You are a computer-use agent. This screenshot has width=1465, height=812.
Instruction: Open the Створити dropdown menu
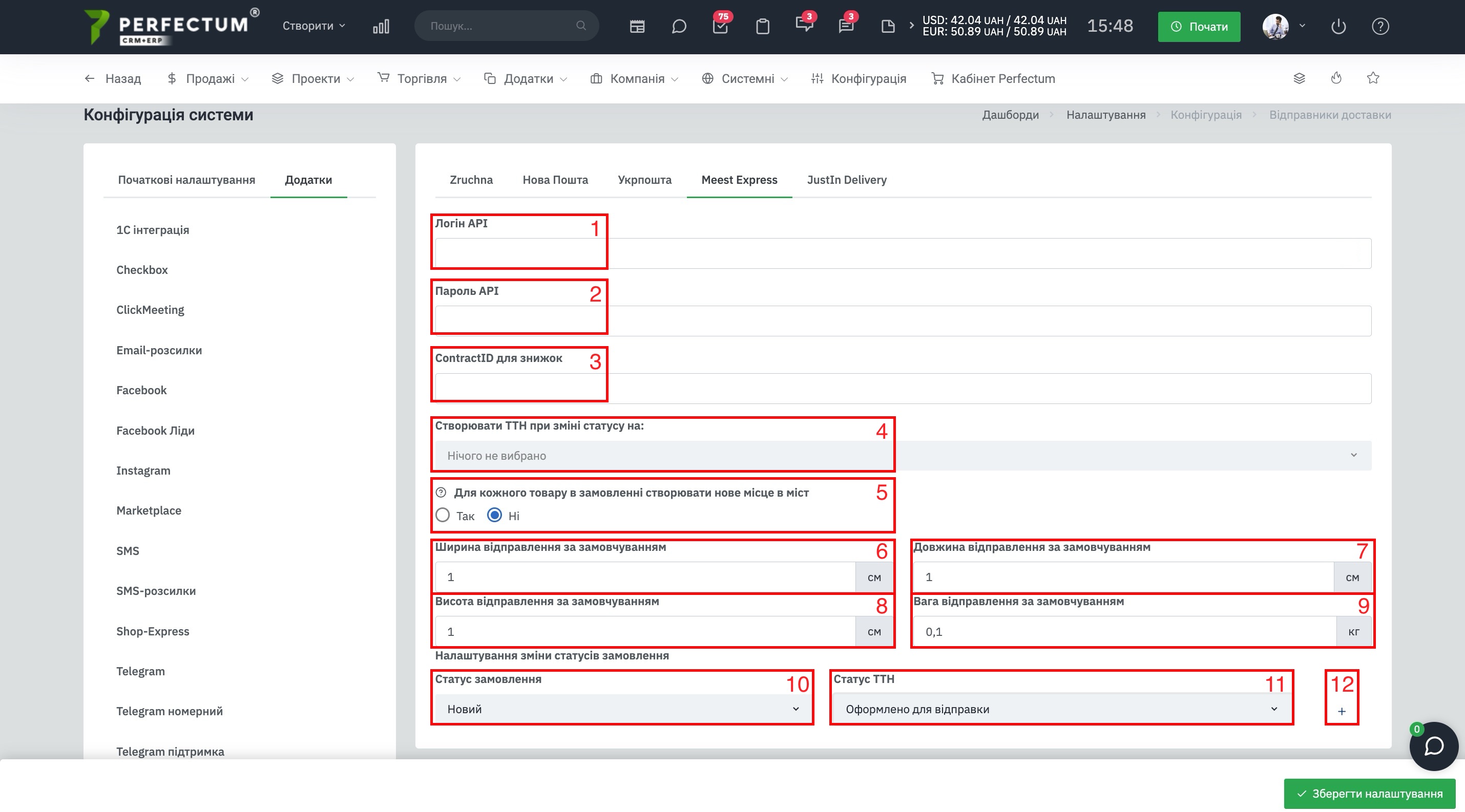tap(313, 26)
